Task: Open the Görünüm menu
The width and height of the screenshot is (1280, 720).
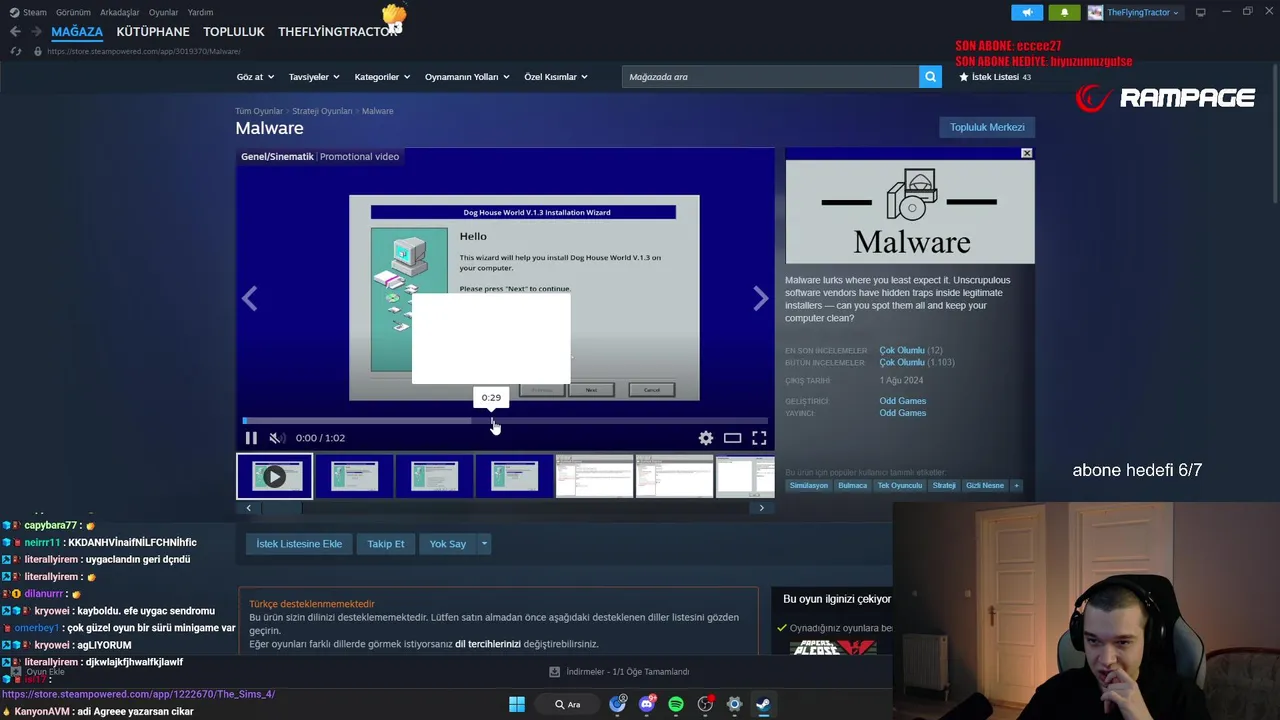Action: tap(73, 12)
